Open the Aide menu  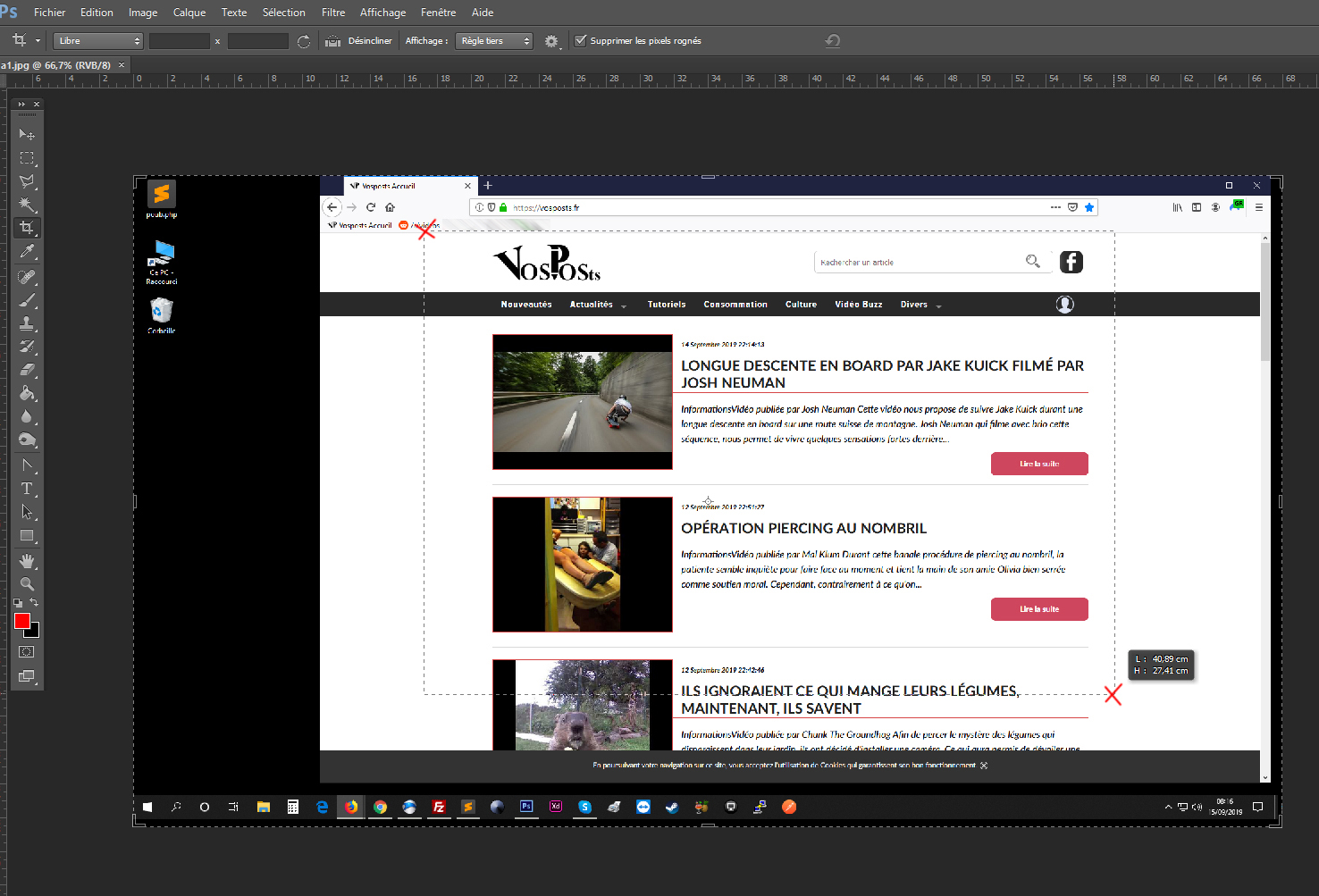click(483, 13)
